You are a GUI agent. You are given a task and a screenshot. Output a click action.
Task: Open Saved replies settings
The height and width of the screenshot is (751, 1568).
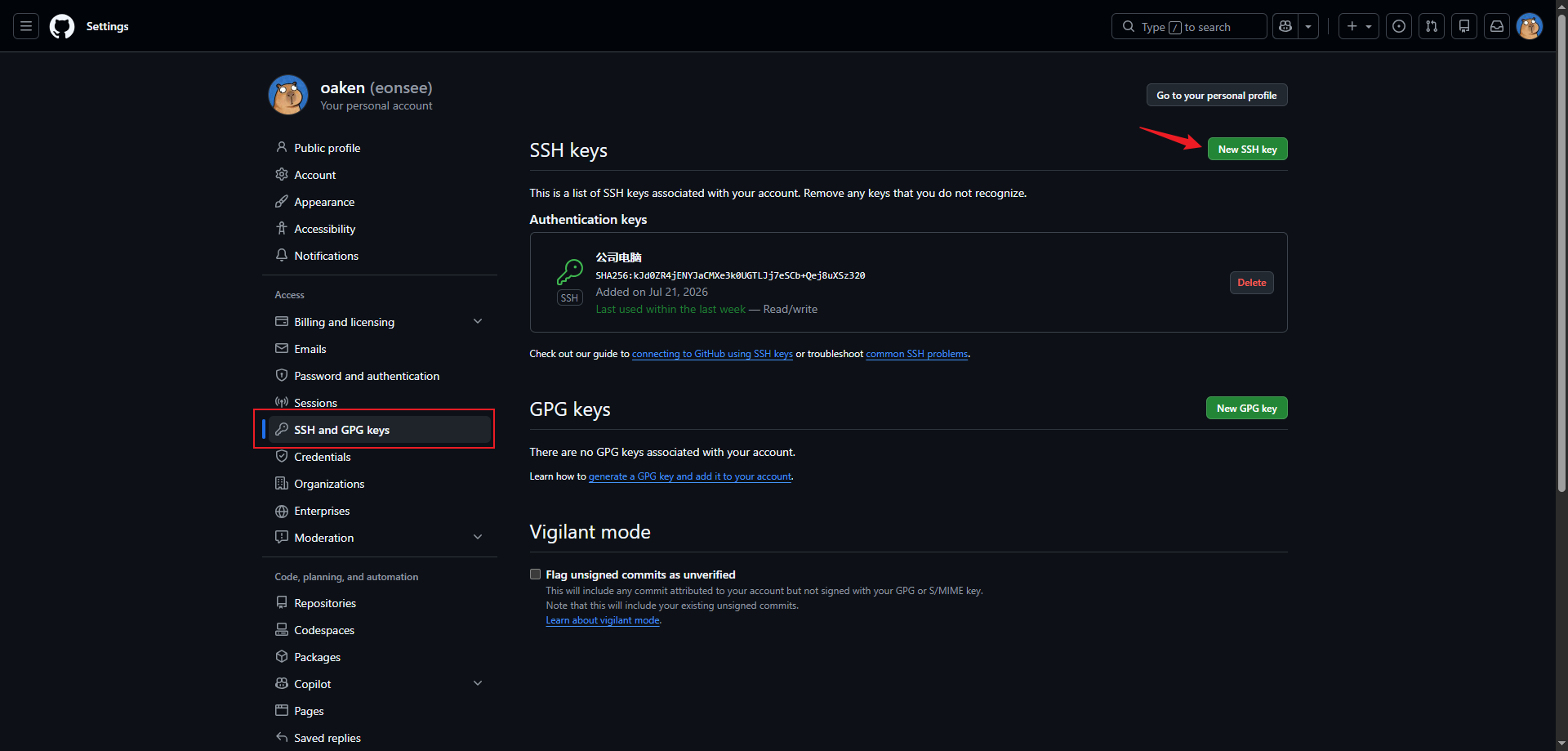(380, 738)
